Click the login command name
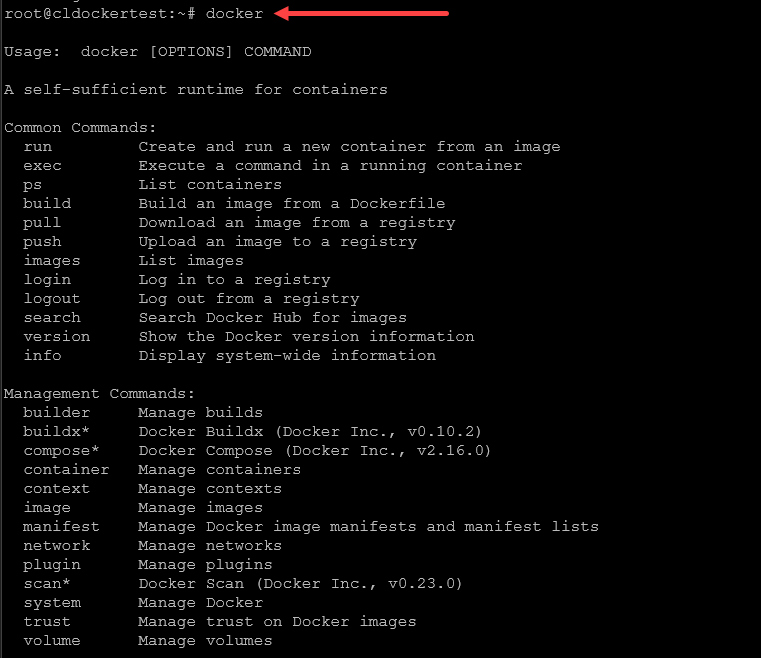Image resolution: width=761 pixels, height=658 pixels. (x=47, y=279)
